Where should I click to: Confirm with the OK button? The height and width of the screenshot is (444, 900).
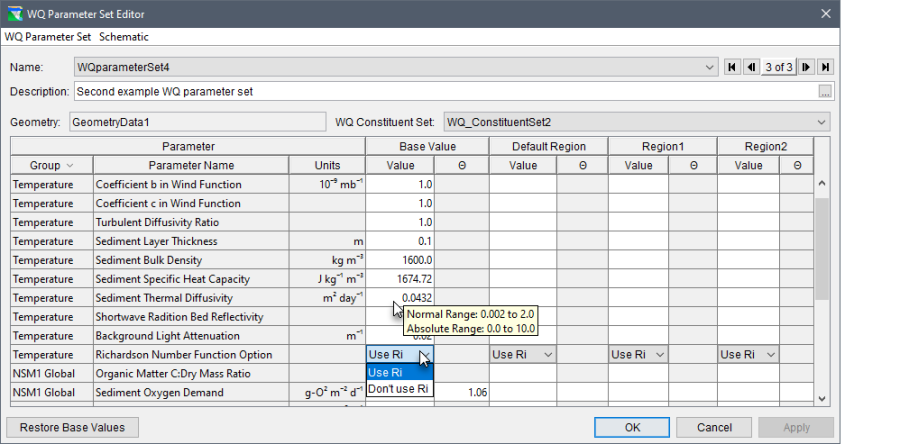pos(632,427)
